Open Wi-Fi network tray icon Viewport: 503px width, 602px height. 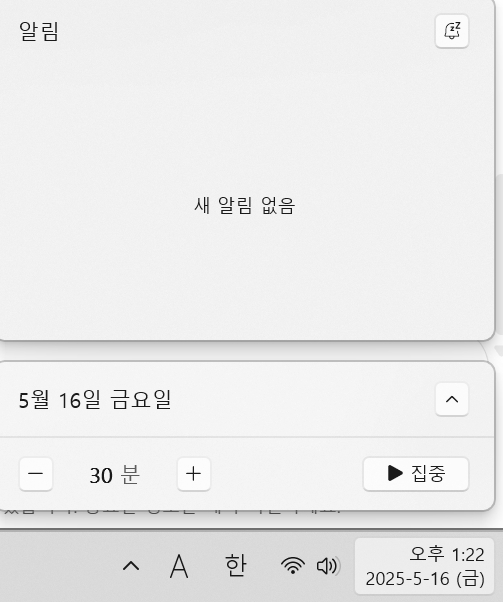coord(293,566)
